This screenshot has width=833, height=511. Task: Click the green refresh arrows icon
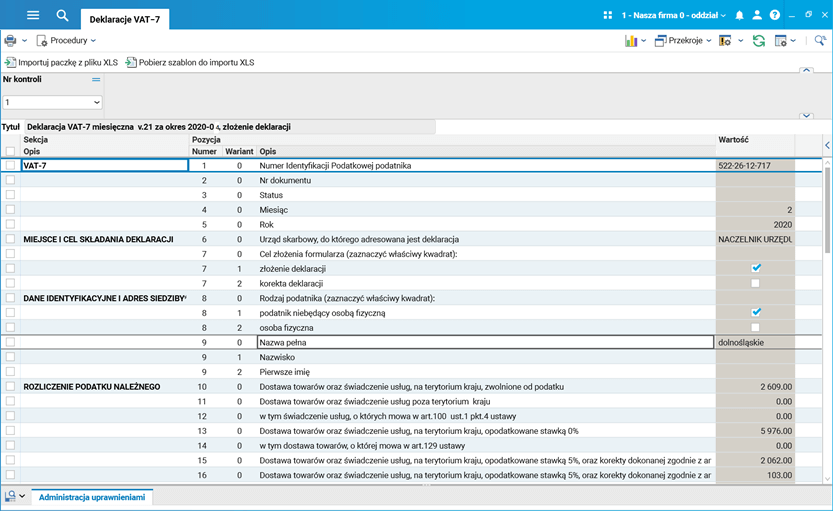tap(759, 41)
